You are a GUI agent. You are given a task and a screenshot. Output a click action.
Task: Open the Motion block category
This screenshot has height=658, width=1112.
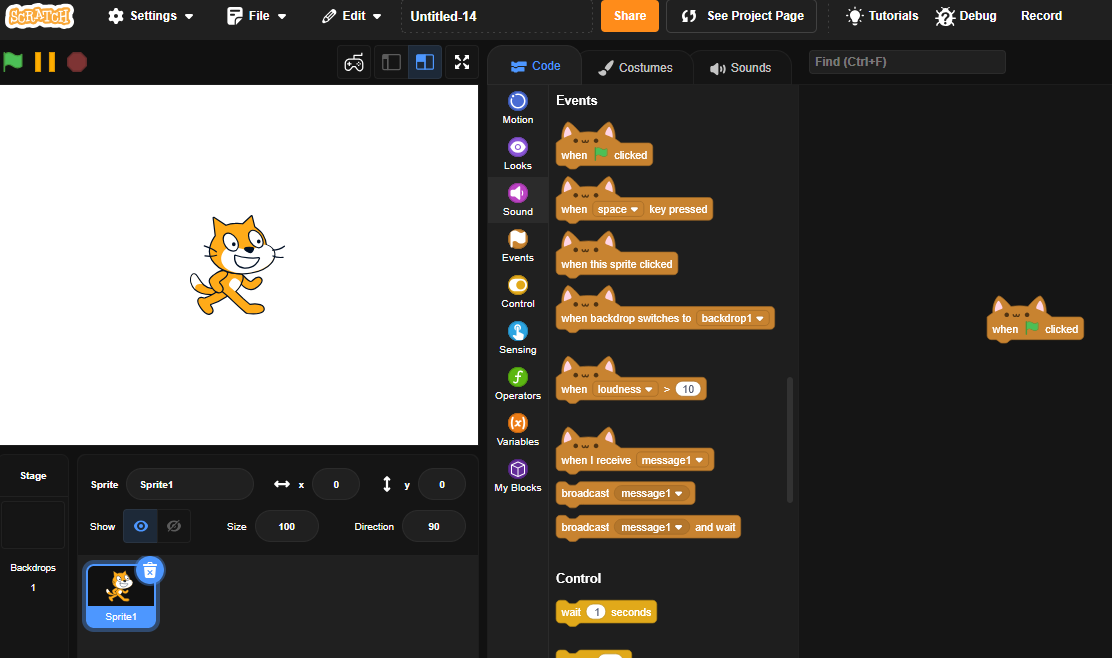(x=518, y=108)
